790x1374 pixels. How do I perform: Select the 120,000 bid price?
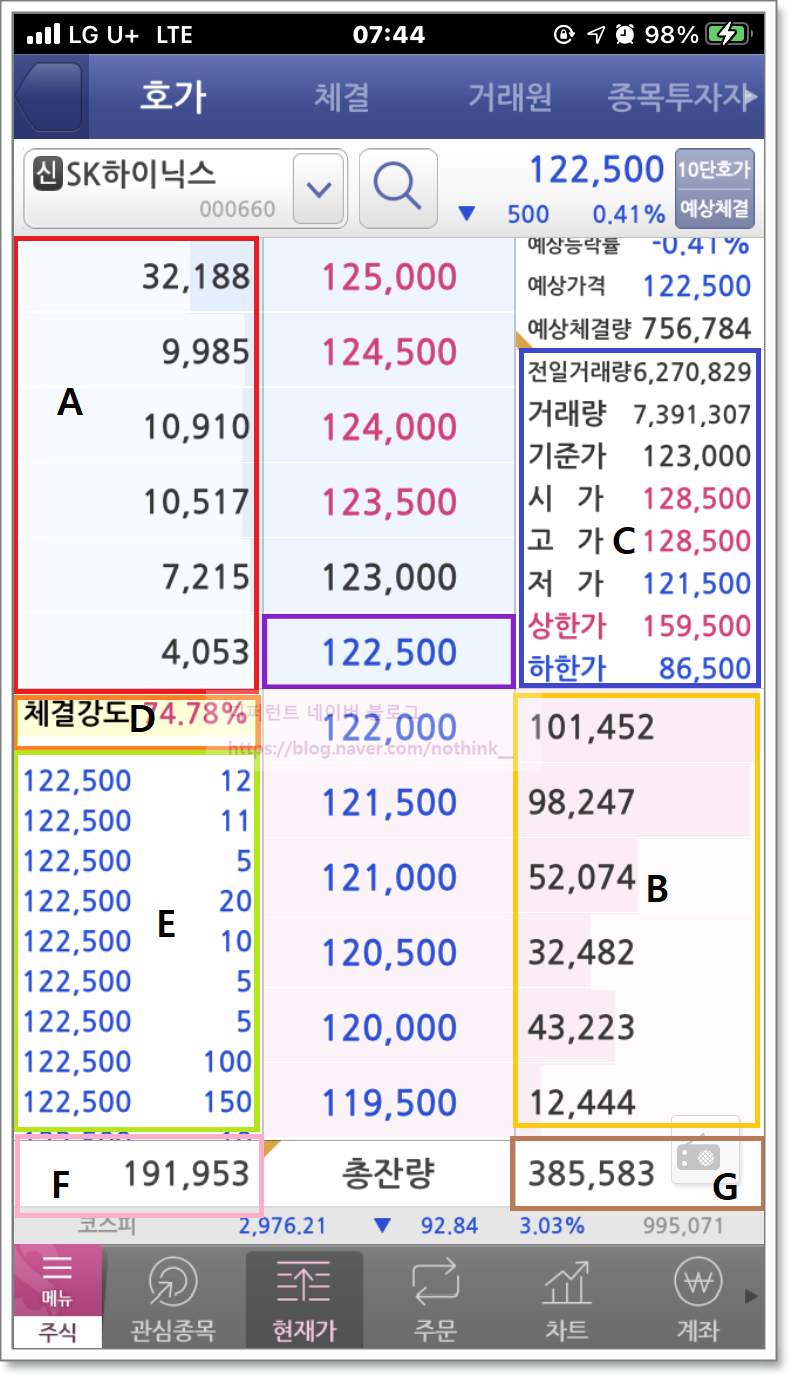(x=387, y=1027)
